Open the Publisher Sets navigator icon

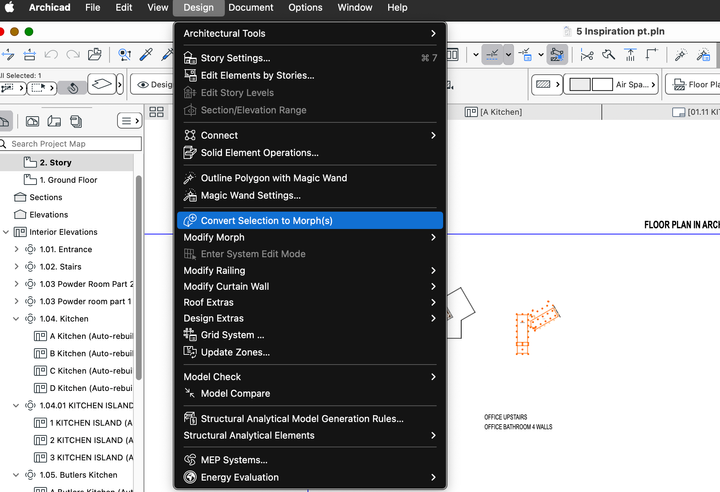pyautogui.click(x=76, y=121)
